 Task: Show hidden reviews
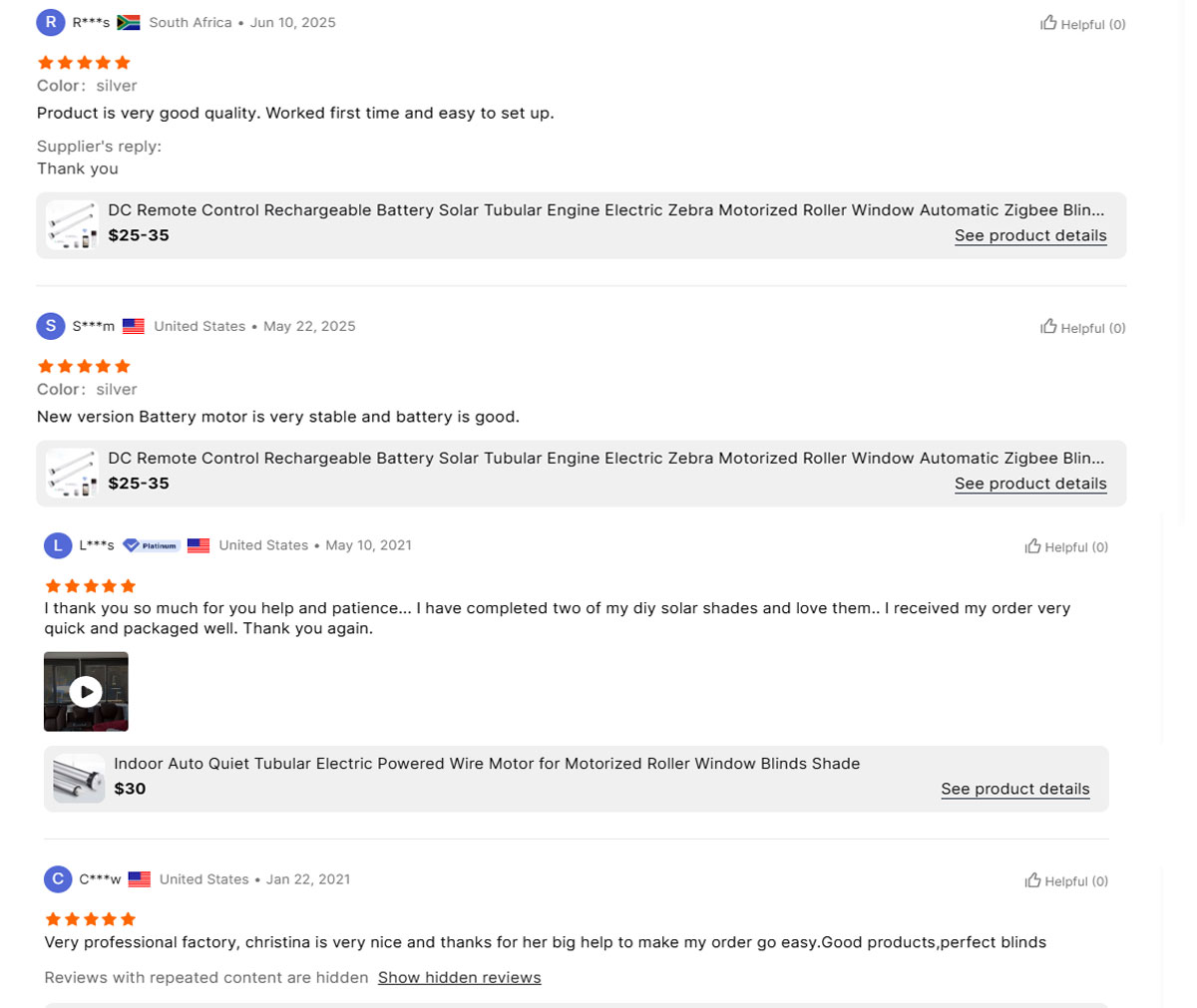click(459, 977)
